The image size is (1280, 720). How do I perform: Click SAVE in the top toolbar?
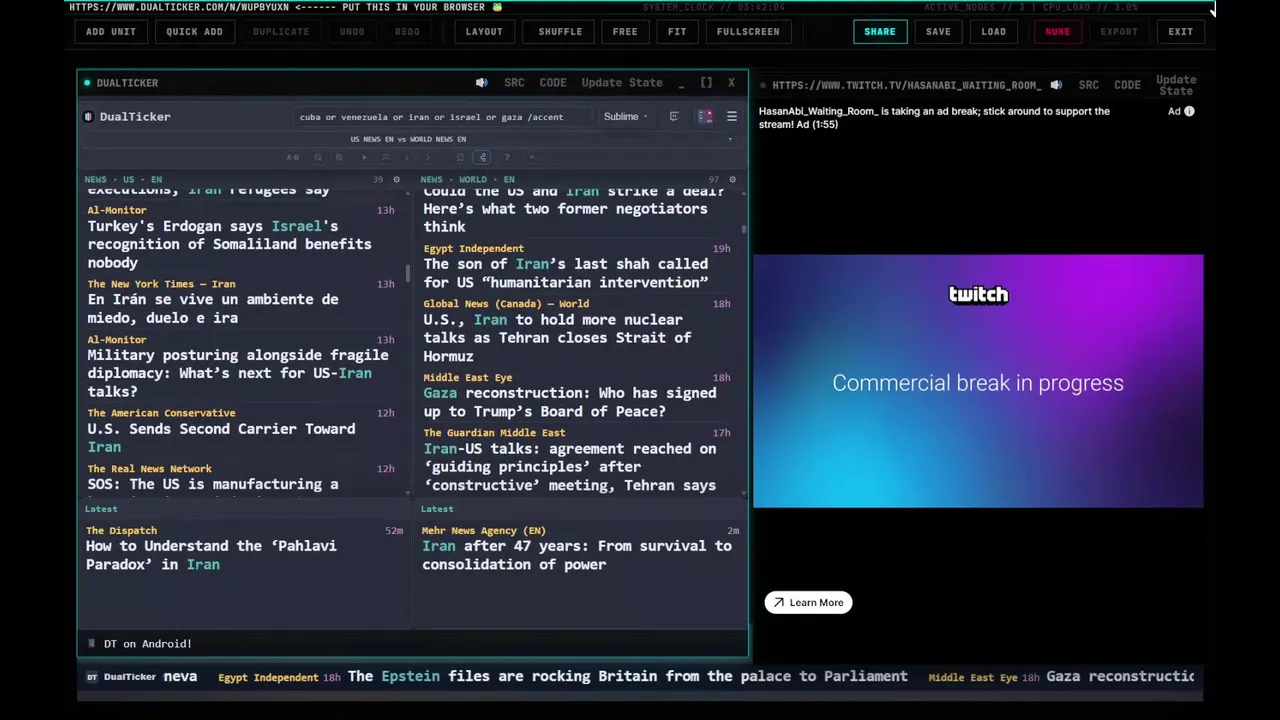pos(938,31)
